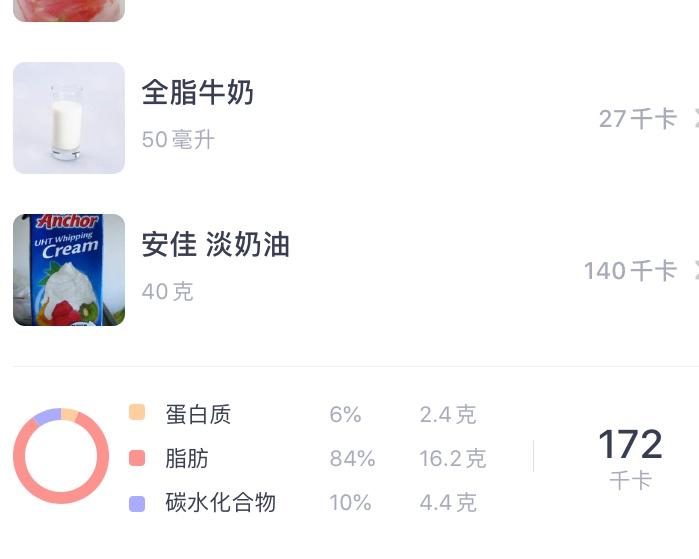699x559 pixels.
Task: Click the macronutrient donut chart
Action: point(61,456)
